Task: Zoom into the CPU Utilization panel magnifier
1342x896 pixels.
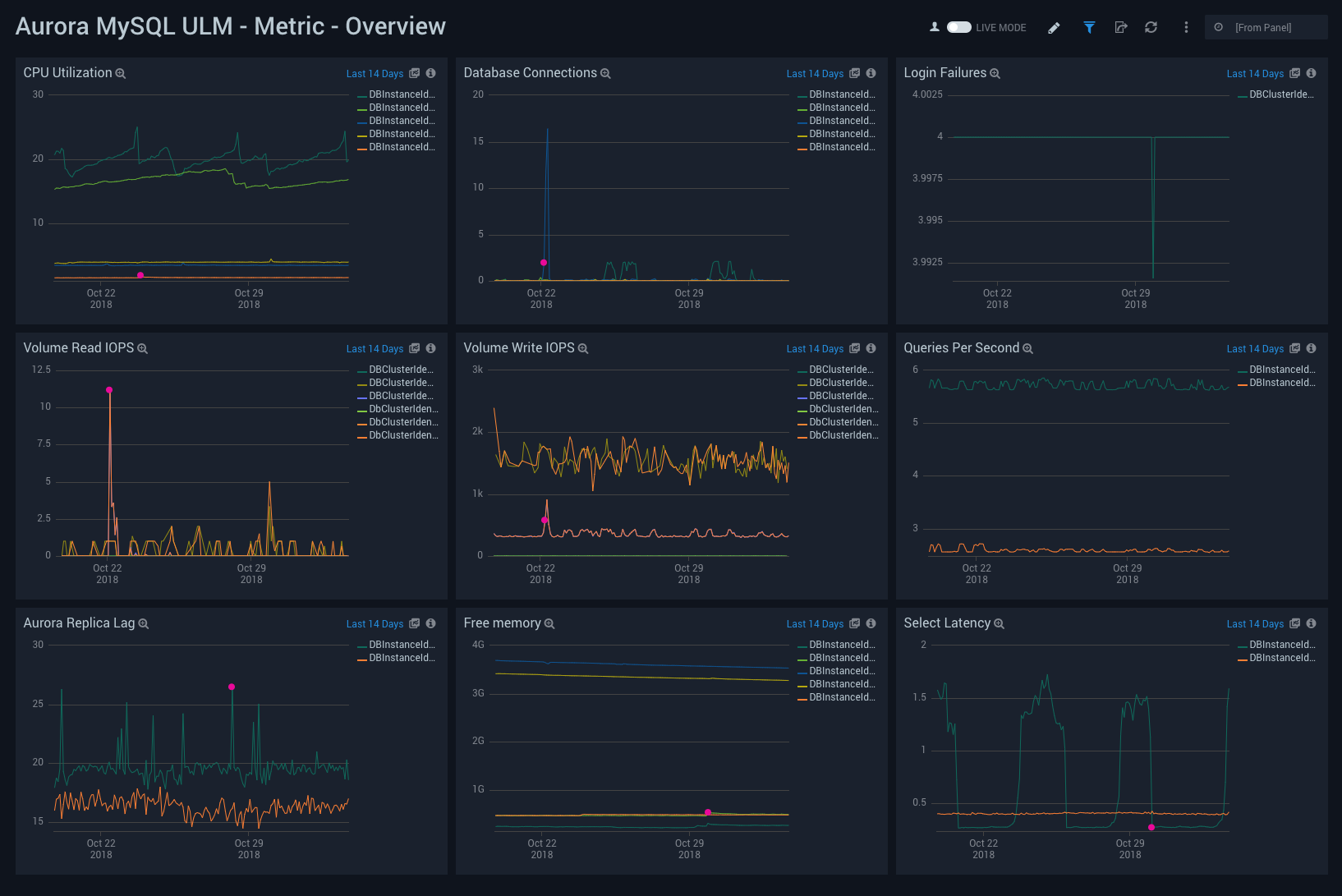Action: click(121, 73)
